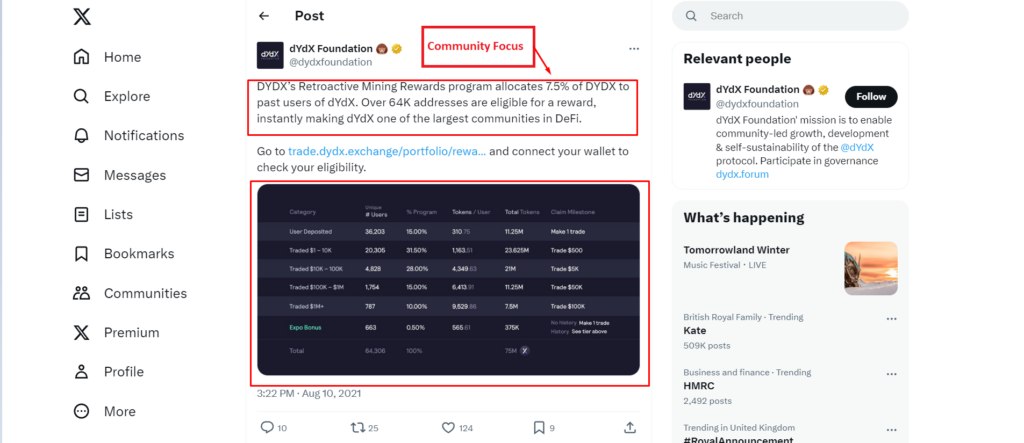Click the X logo icon
Viewport: 1024px width, 443px height.
pos(83,17)
